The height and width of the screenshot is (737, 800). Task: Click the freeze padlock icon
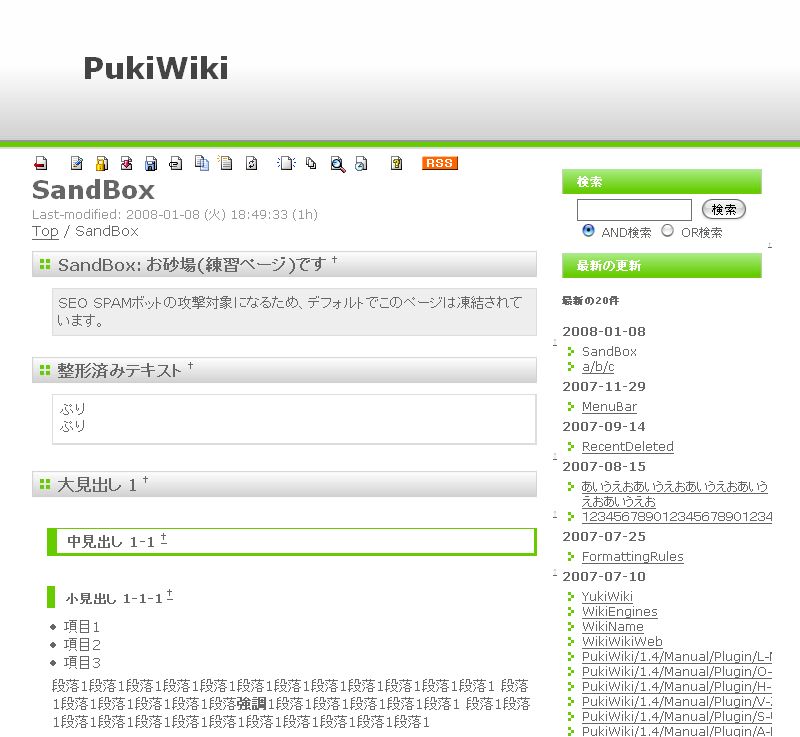[x=101, y=164]
